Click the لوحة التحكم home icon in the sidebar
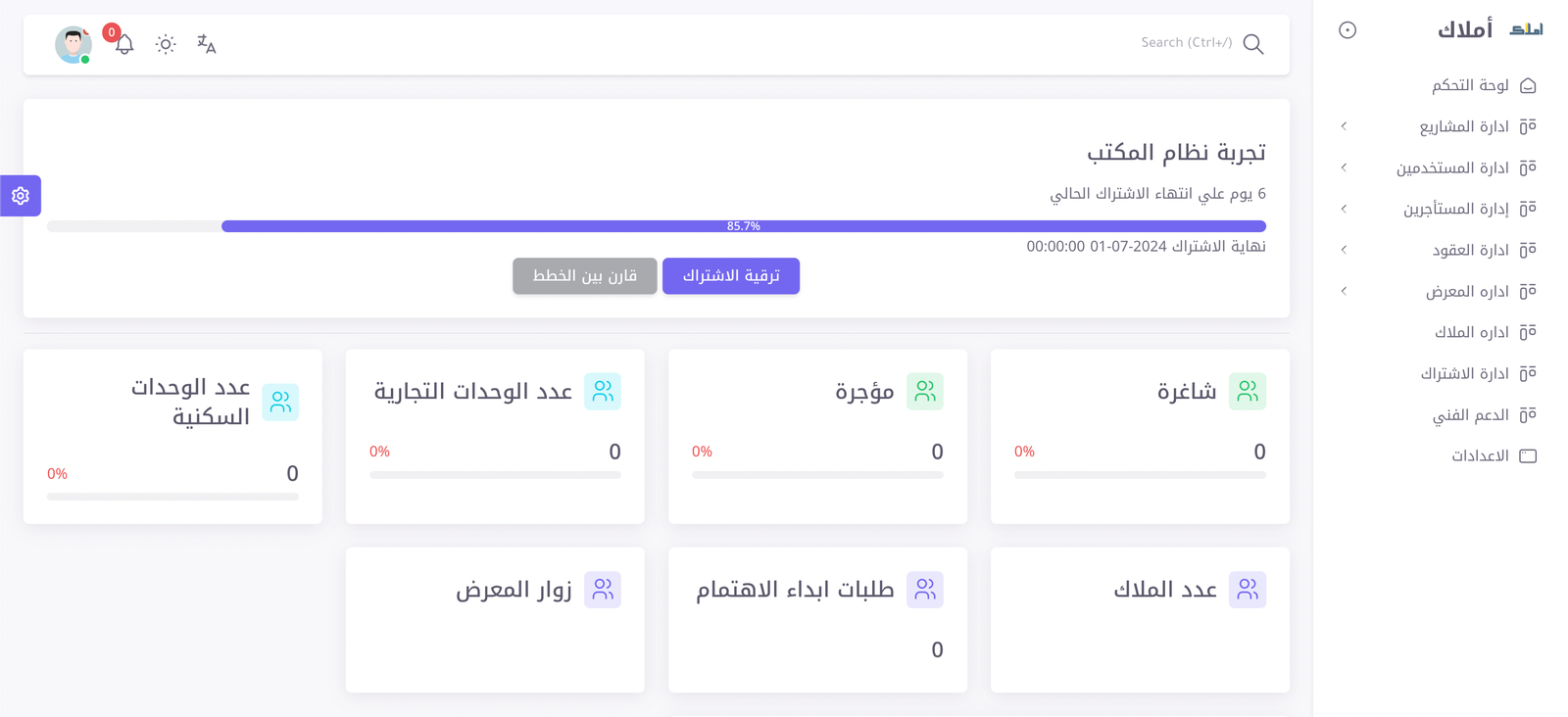The image size is (1568, 717). point(1528,85)
